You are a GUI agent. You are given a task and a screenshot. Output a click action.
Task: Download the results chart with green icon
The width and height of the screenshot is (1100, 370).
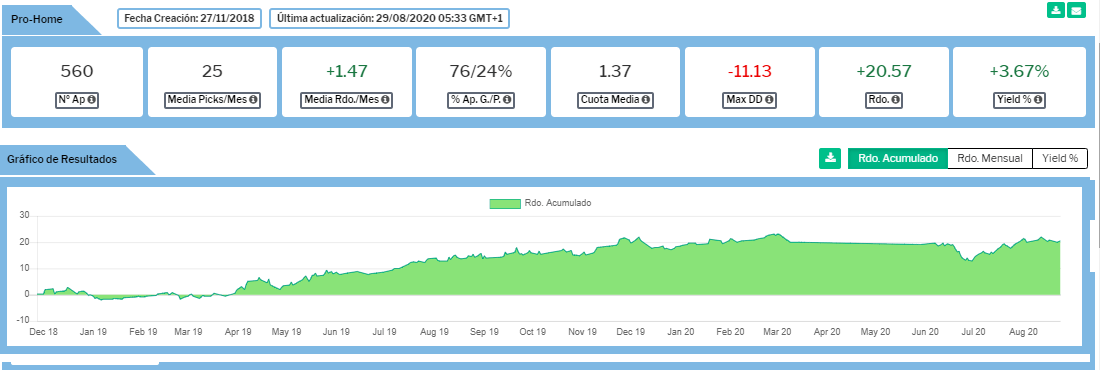[830, 159]
